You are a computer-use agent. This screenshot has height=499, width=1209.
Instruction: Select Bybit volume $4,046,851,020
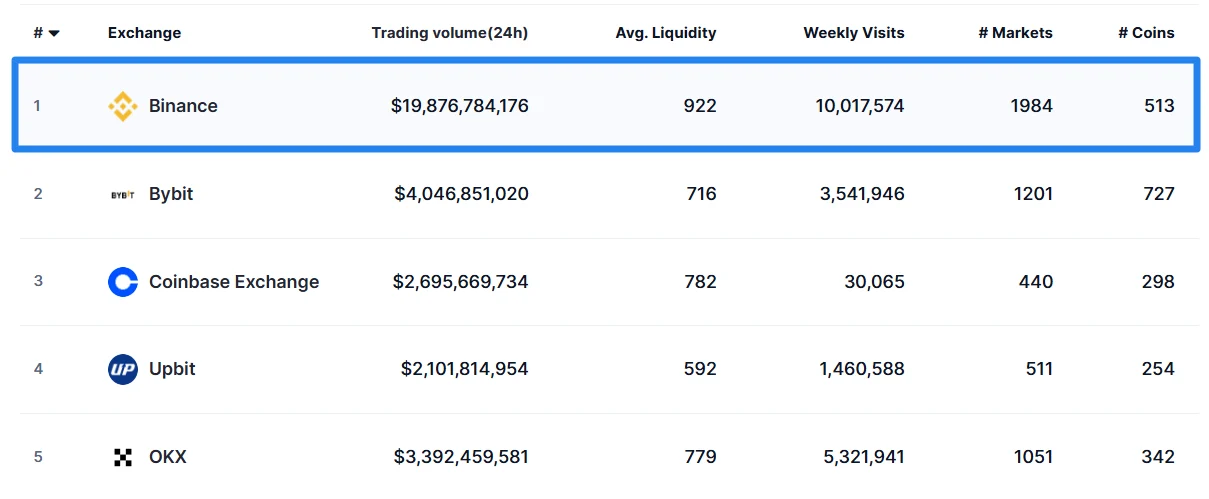[462, 194]
